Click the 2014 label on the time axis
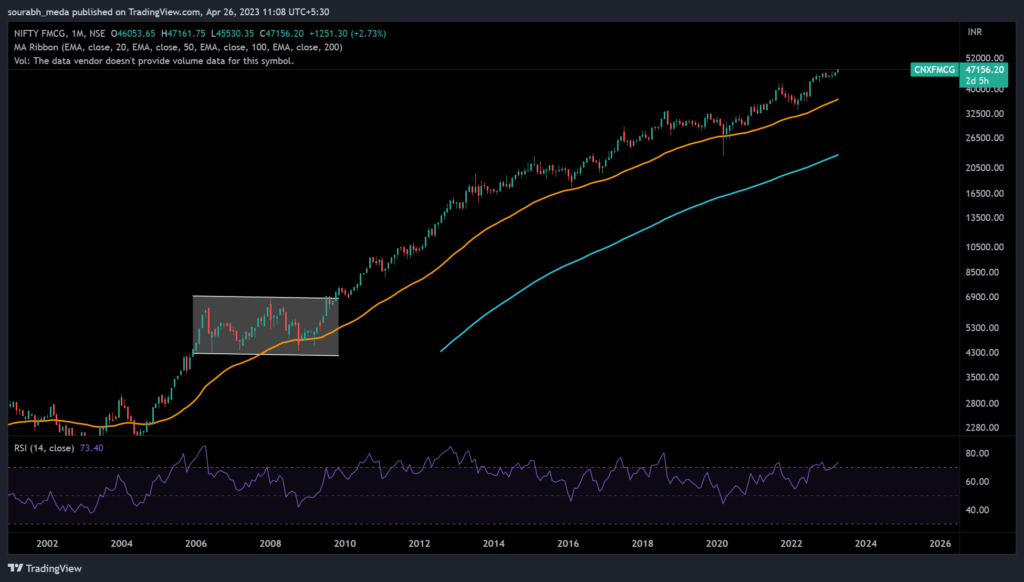Image resolution: width=1024 pixels, height=582 pixels. [494, 543]
